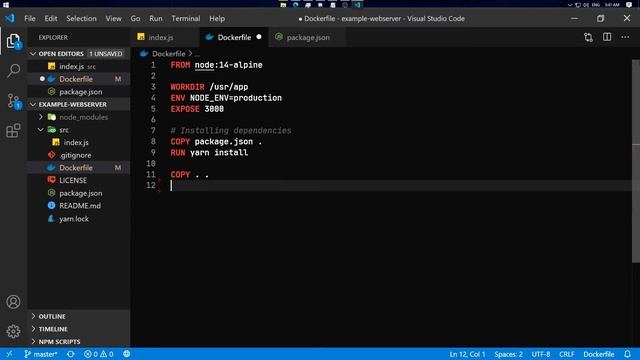
Task: Collapse the src folder
Action: [79, 130]
